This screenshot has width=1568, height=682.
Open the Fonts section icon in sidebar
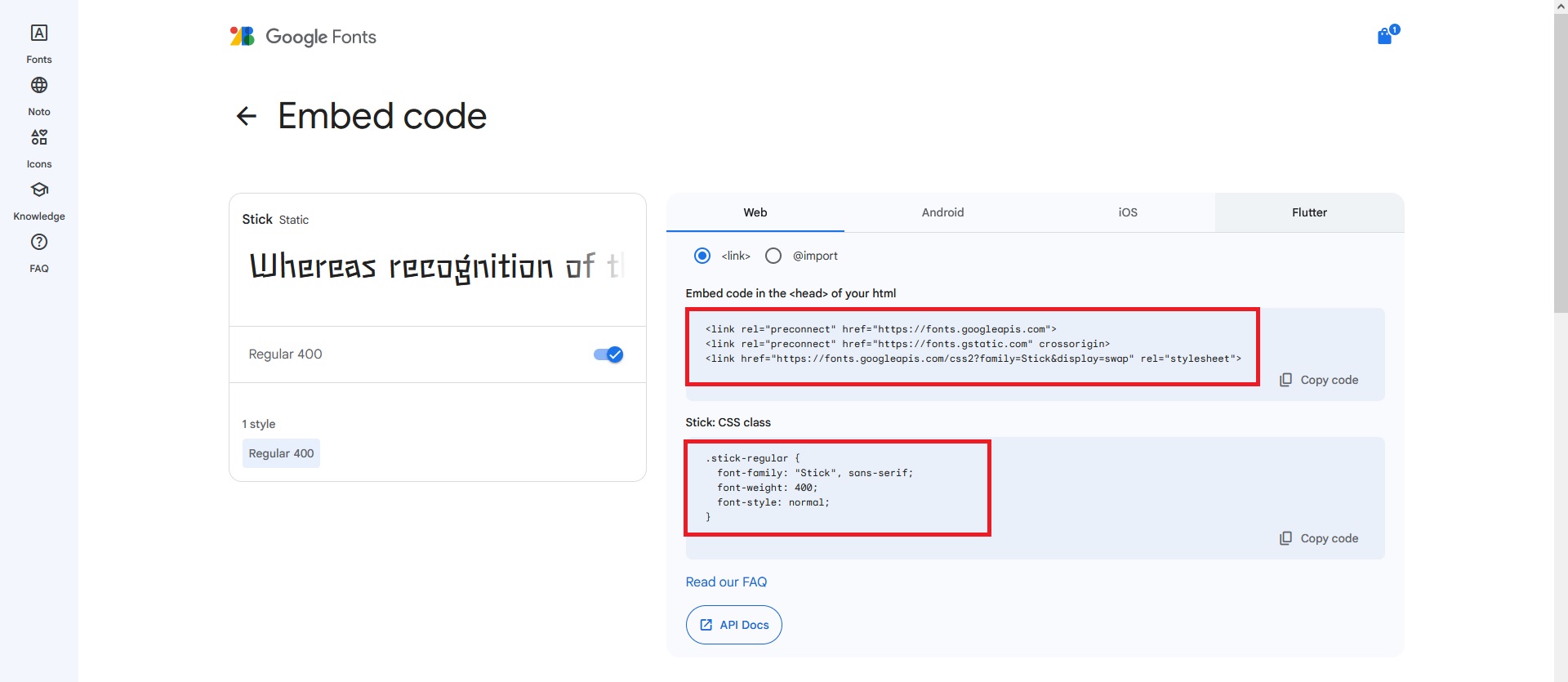39,33
